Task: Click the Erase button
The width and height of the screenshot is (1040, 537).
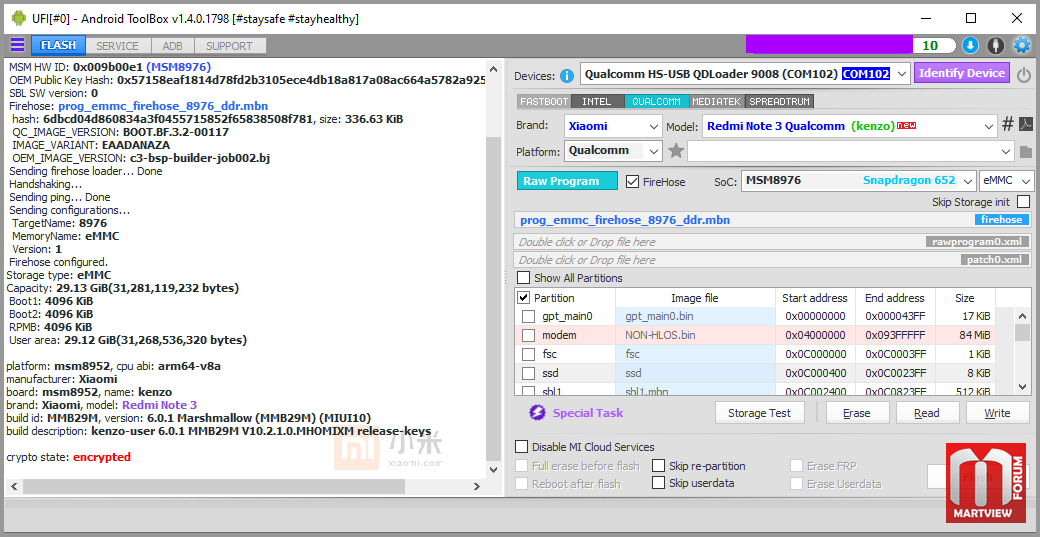Action: tap(857, 413)
